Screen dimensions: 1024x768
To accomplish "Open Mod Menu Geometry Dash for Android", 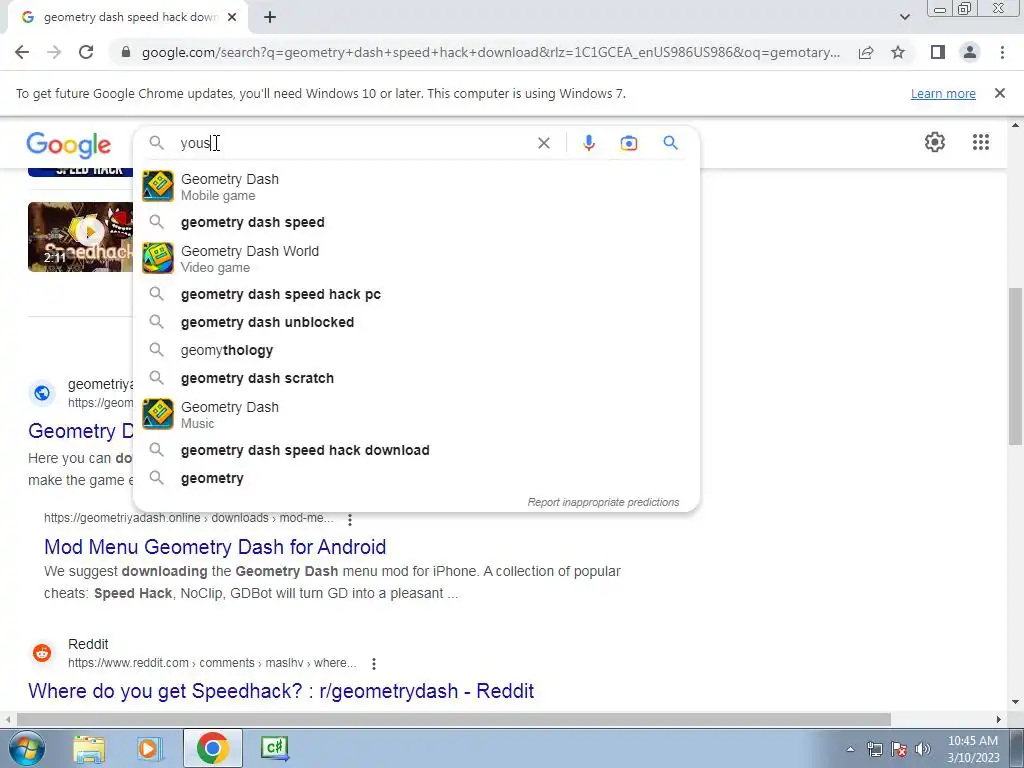I will point(215,547).
